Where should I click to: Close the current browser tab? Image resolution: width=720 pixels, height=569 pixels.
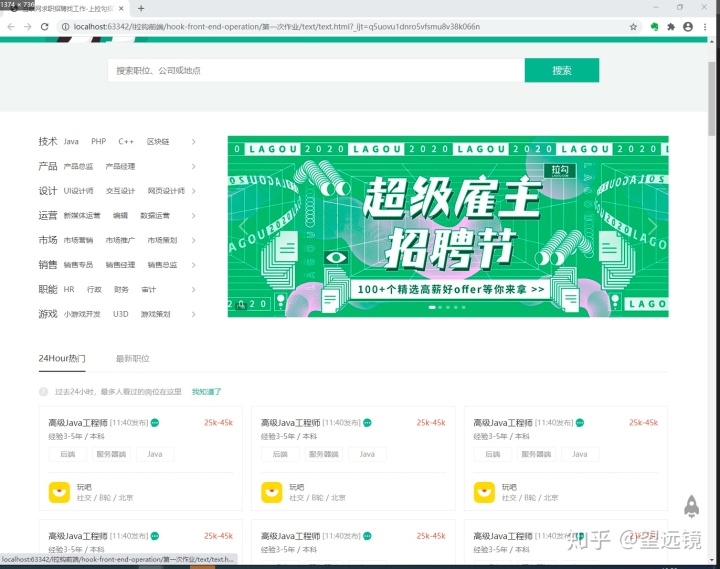coord(121,8)
